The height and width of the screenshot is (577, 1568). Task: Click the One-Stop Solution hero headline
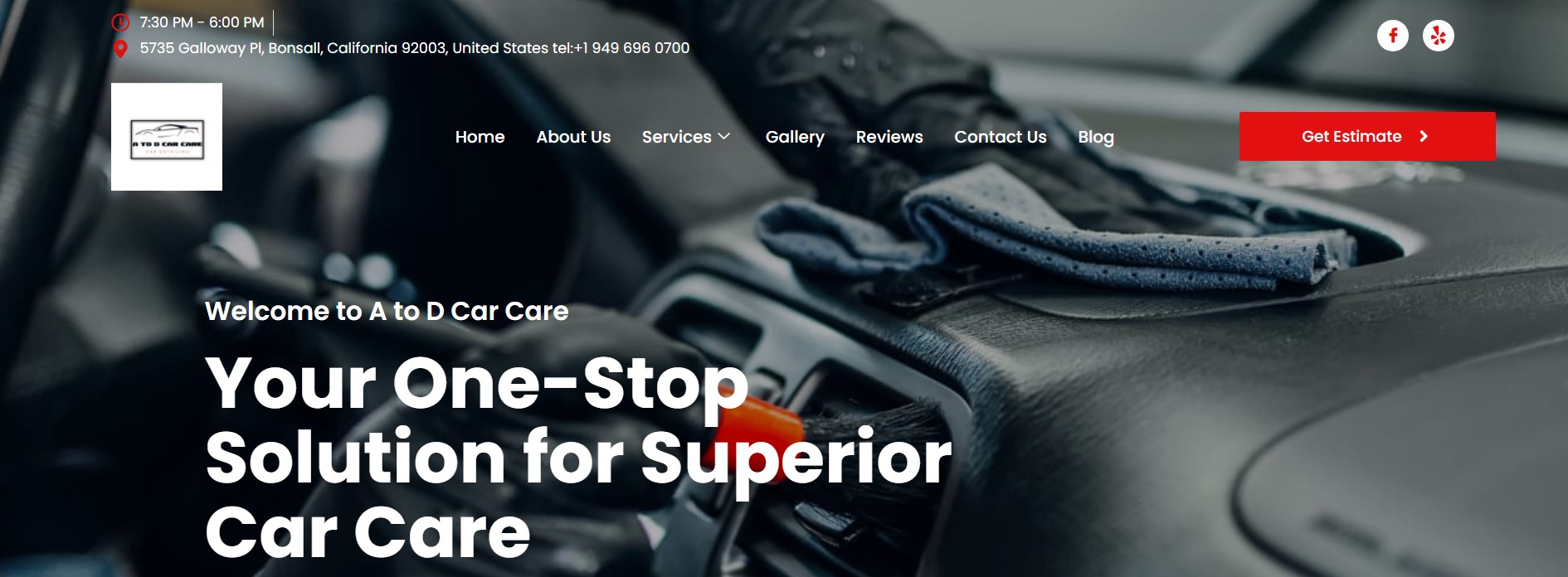click(578, 457)
